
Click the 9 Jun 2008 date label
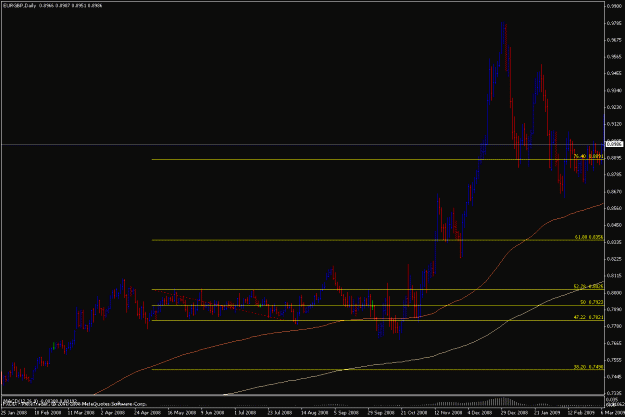pos(214,413)
